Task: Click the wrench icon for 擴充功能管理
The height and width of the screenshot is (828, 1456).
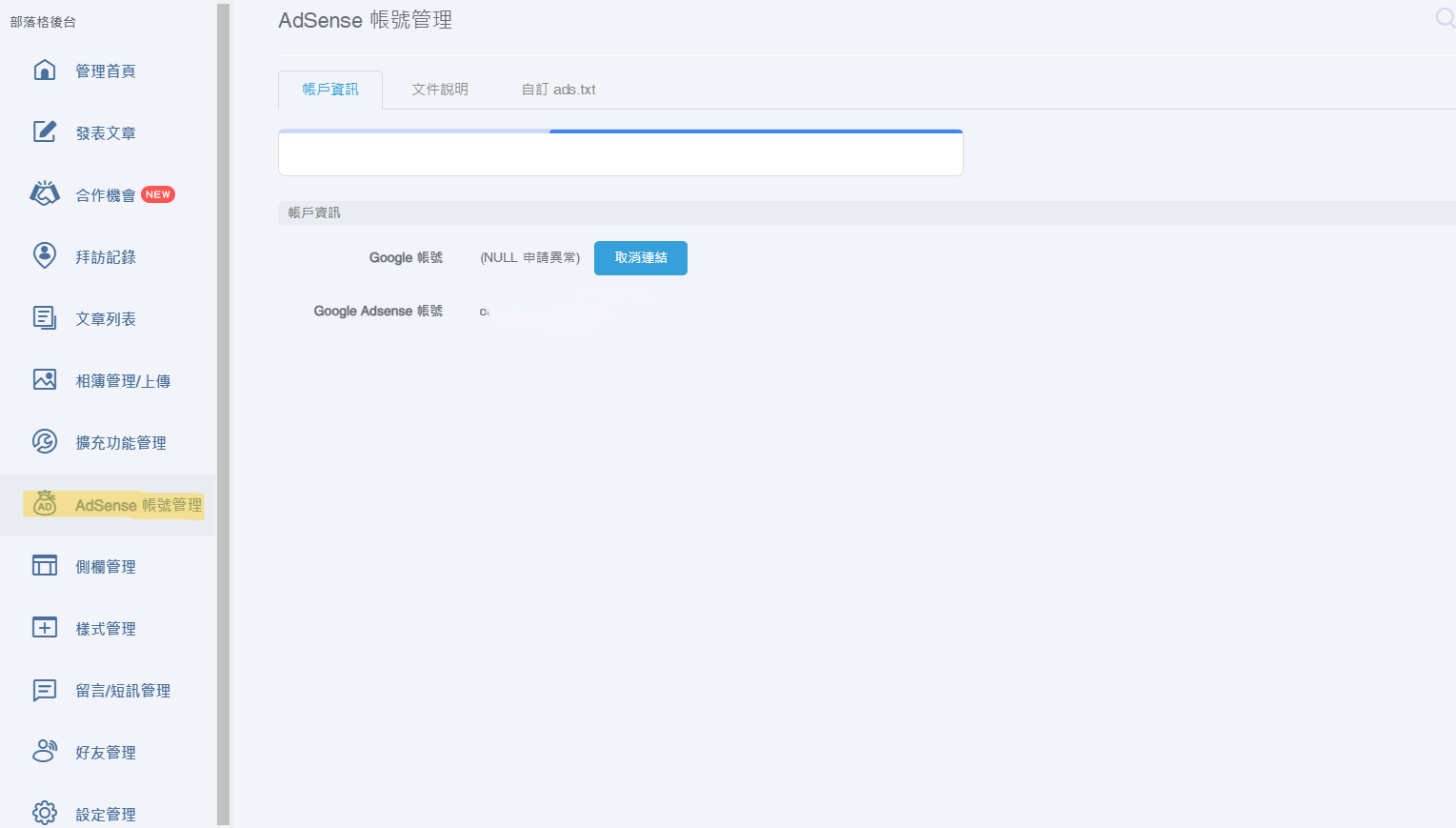Action: coord(45,441)
